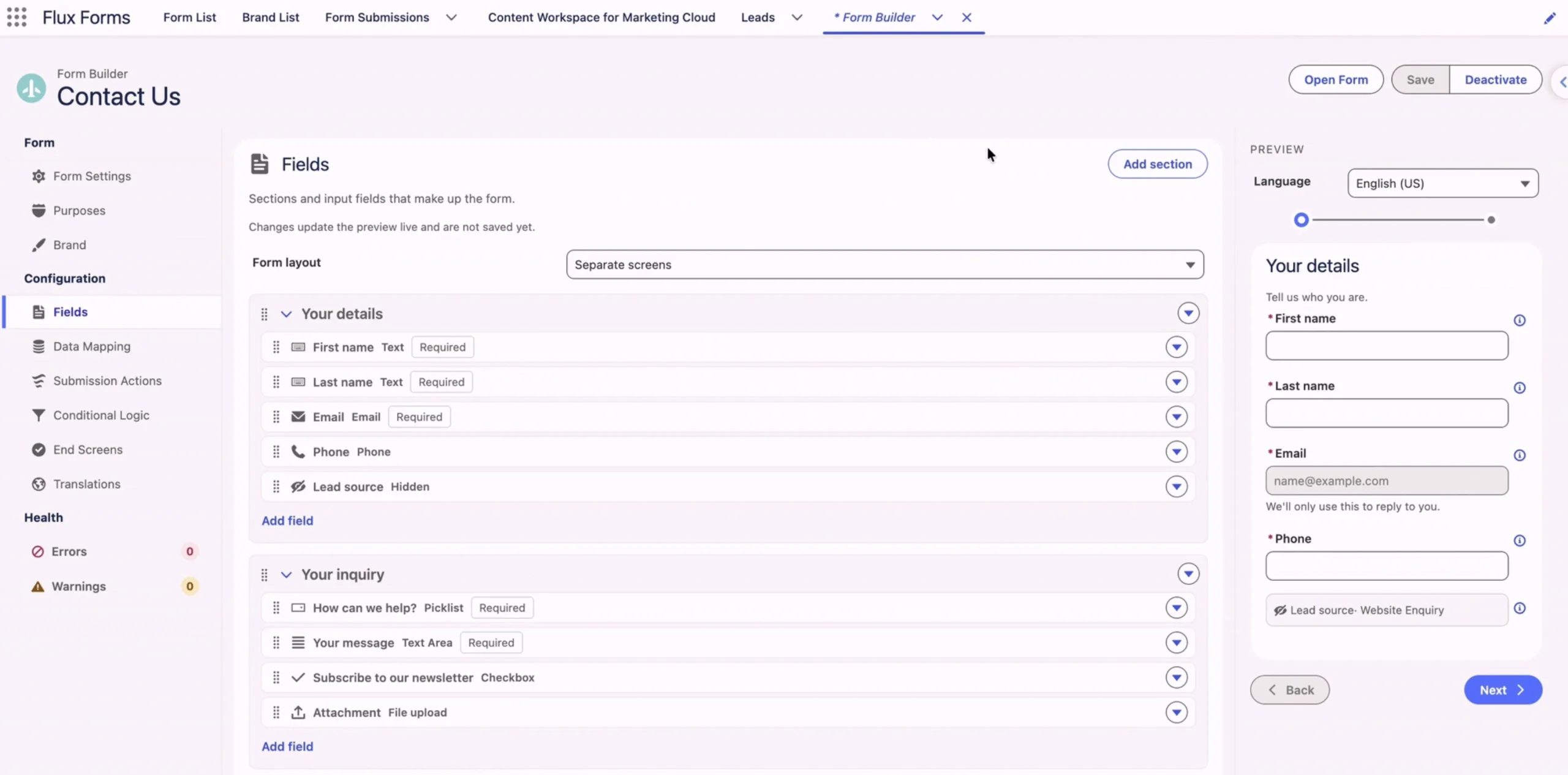Click the info icon beside First name preview
The height and width of the screenshot is (775, 1568).
1519,320
